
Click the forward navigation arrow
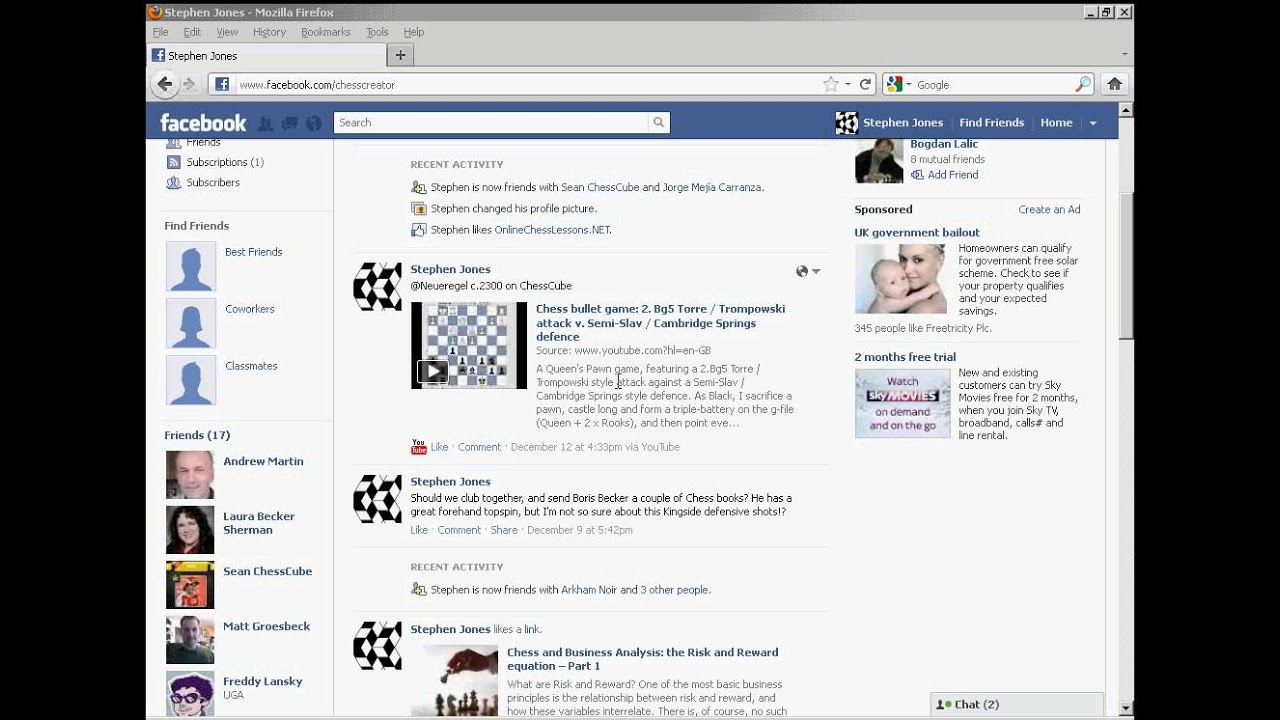(189, 85)
